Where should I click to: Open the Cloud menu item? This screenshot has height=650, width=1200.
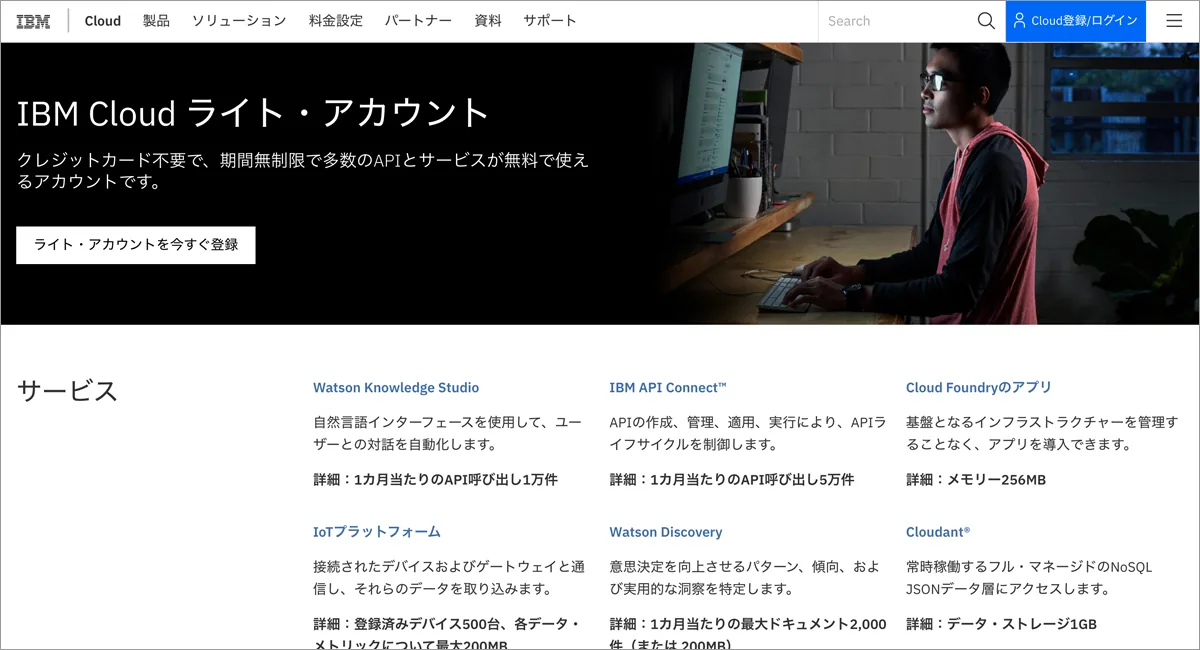point(103,21)
